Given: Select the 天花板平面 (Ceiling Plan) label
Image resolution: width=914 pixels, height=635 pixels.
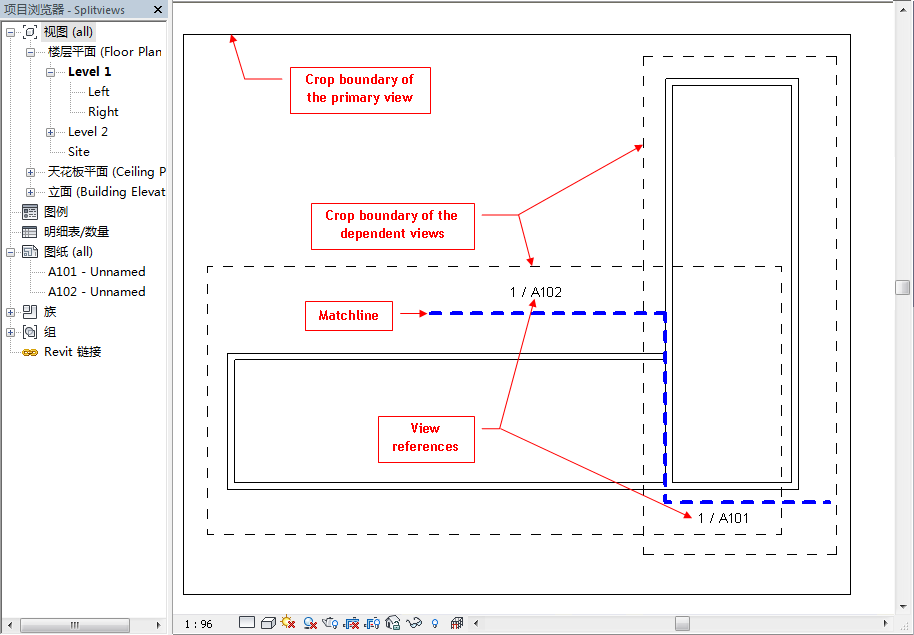Looking at the screenshot, I should (107, 172).
